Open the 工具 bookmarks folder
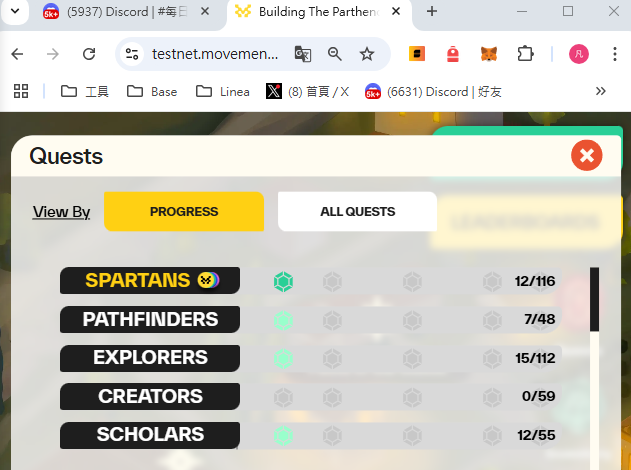Viewport: 631px width, 470px height. point(85,92)
